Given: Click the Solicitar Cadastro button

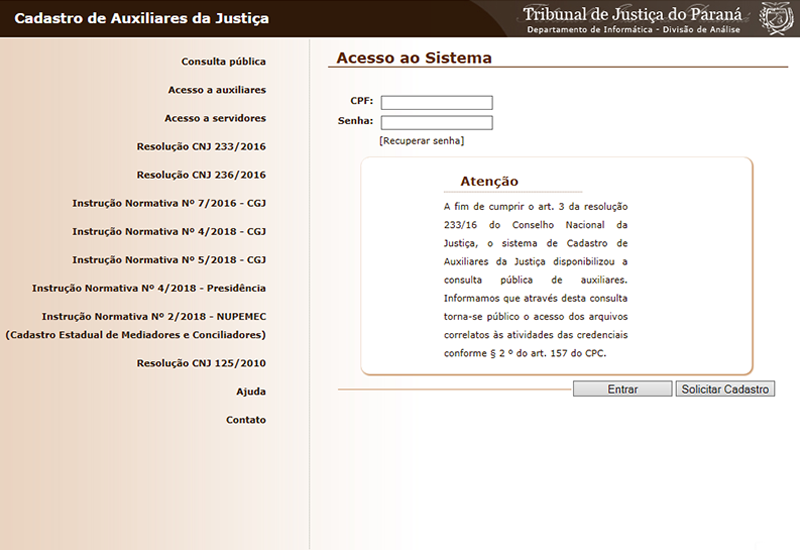Looking at the screenshot, I should (725, 389).
